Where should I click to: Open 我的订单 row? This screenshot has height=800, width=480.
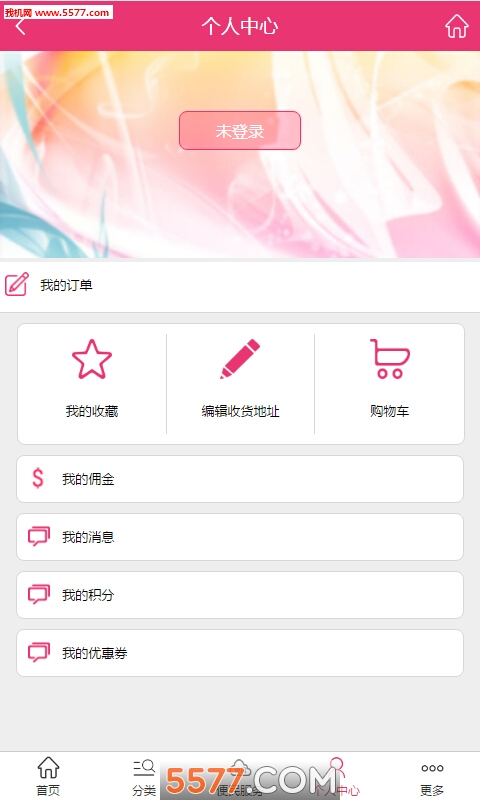click(240, 285)
